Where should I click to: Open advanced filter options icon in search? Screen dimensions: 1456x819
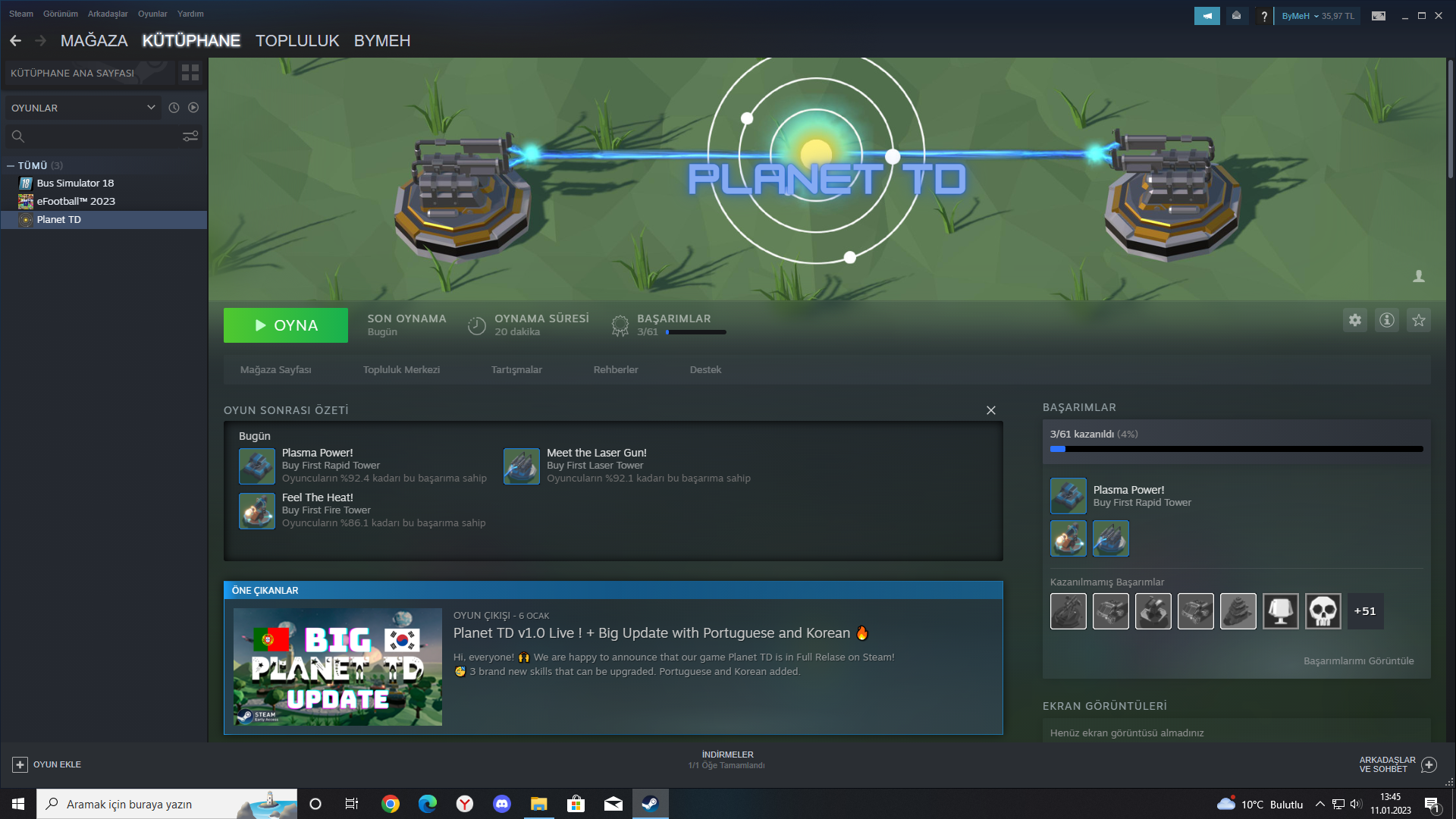coord(190,136)
